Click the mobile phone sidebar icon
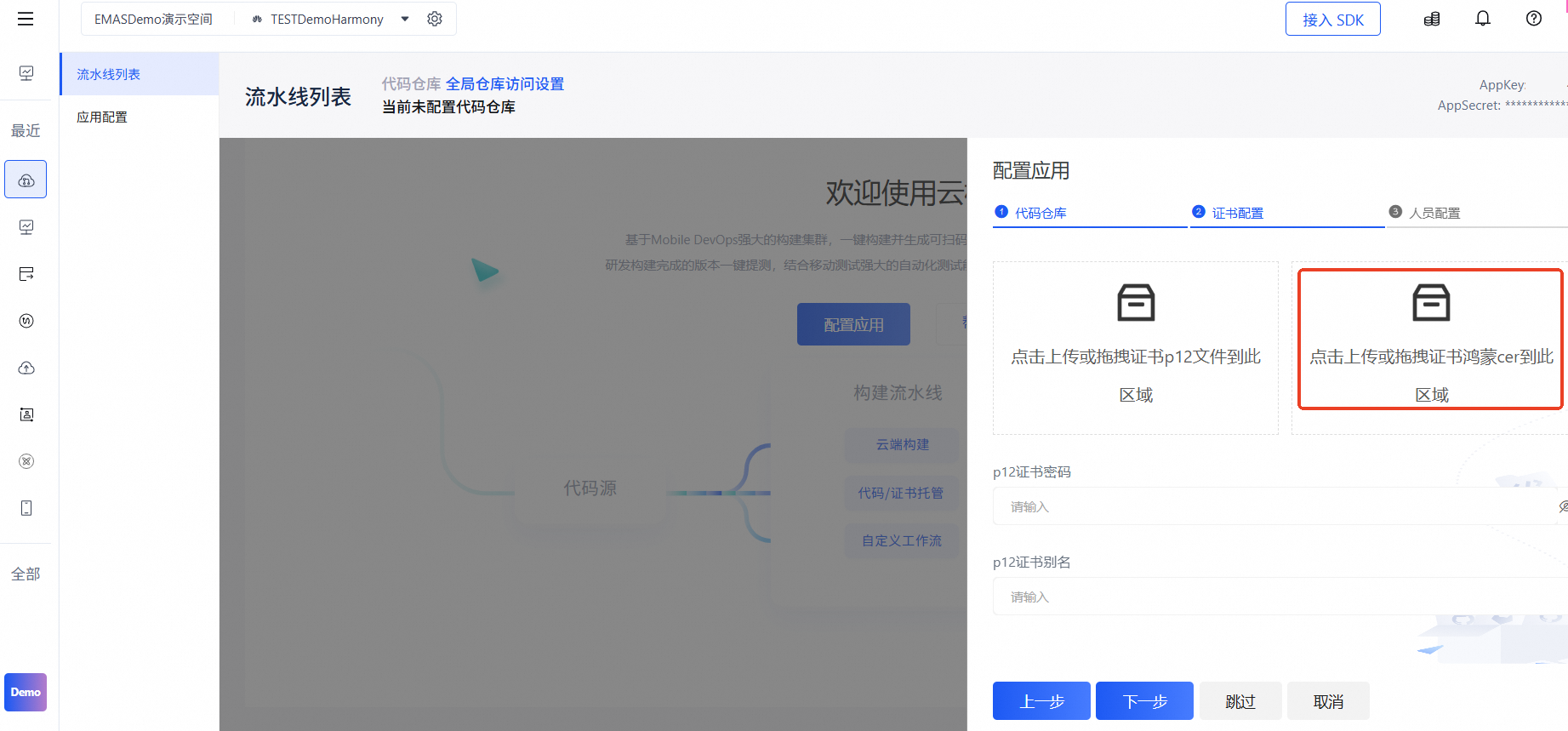1568x731 pixels. click(x=26, y=508)
